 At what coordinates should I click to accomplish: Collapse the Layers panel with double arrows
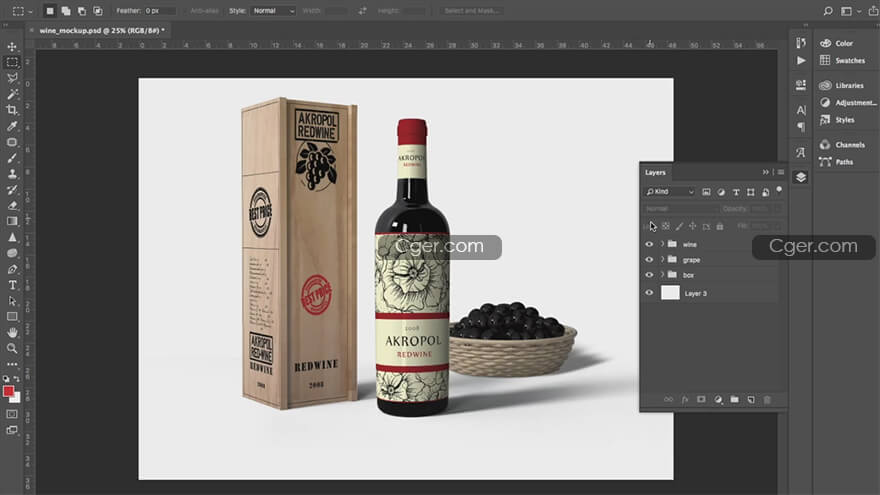pos(766,172)
